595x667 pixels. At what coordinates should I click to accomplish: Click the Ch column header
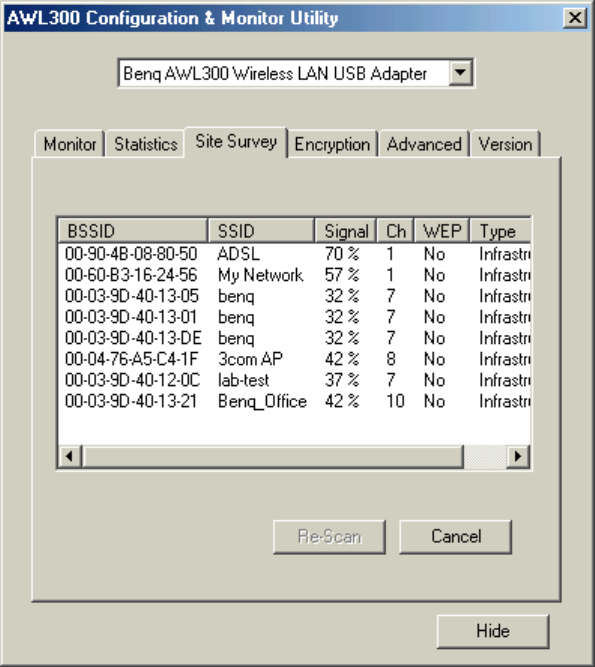396,231
